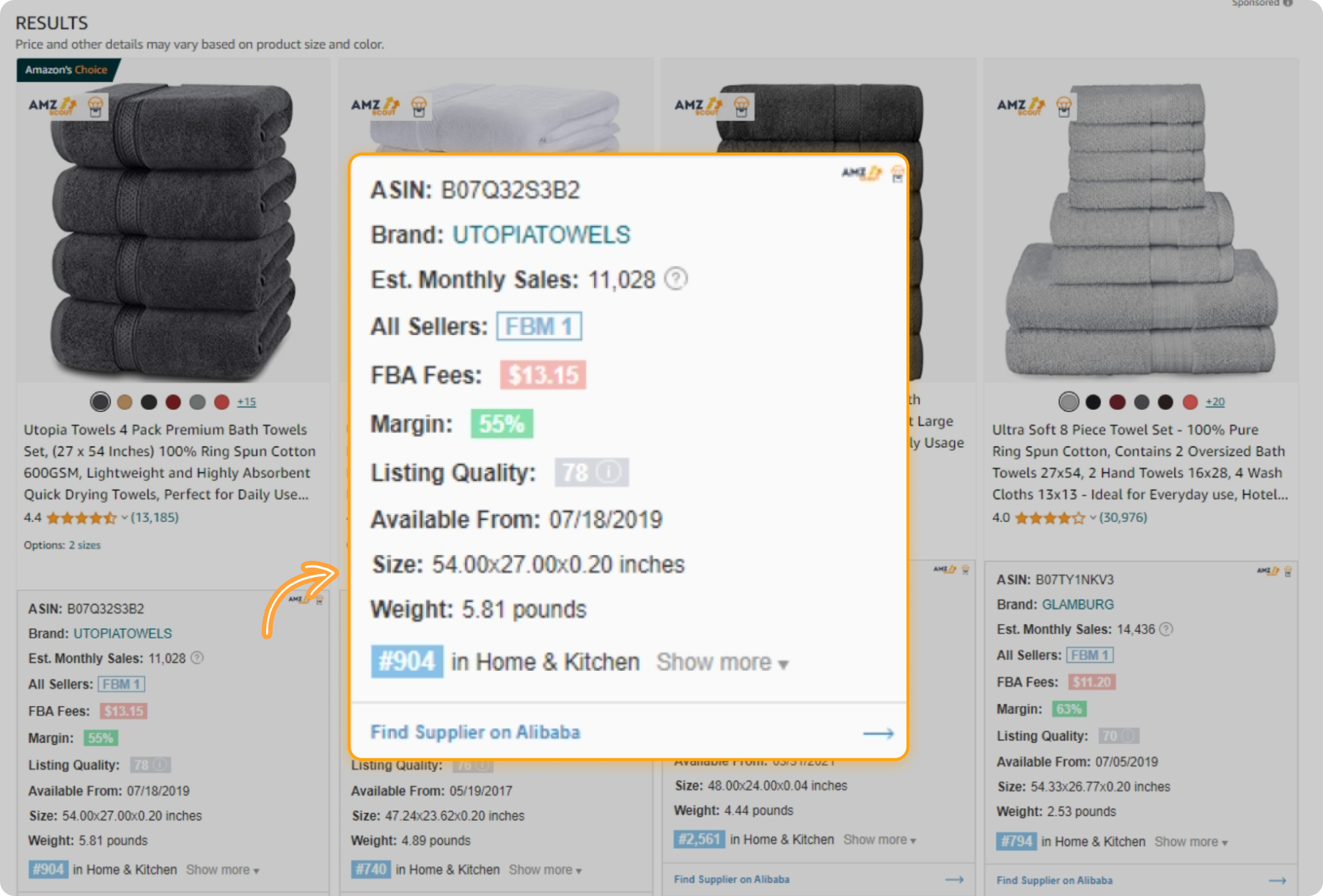
Task: Click the question mark beside GLAMBURG's monthly sales
Action: coord(1167,629)
